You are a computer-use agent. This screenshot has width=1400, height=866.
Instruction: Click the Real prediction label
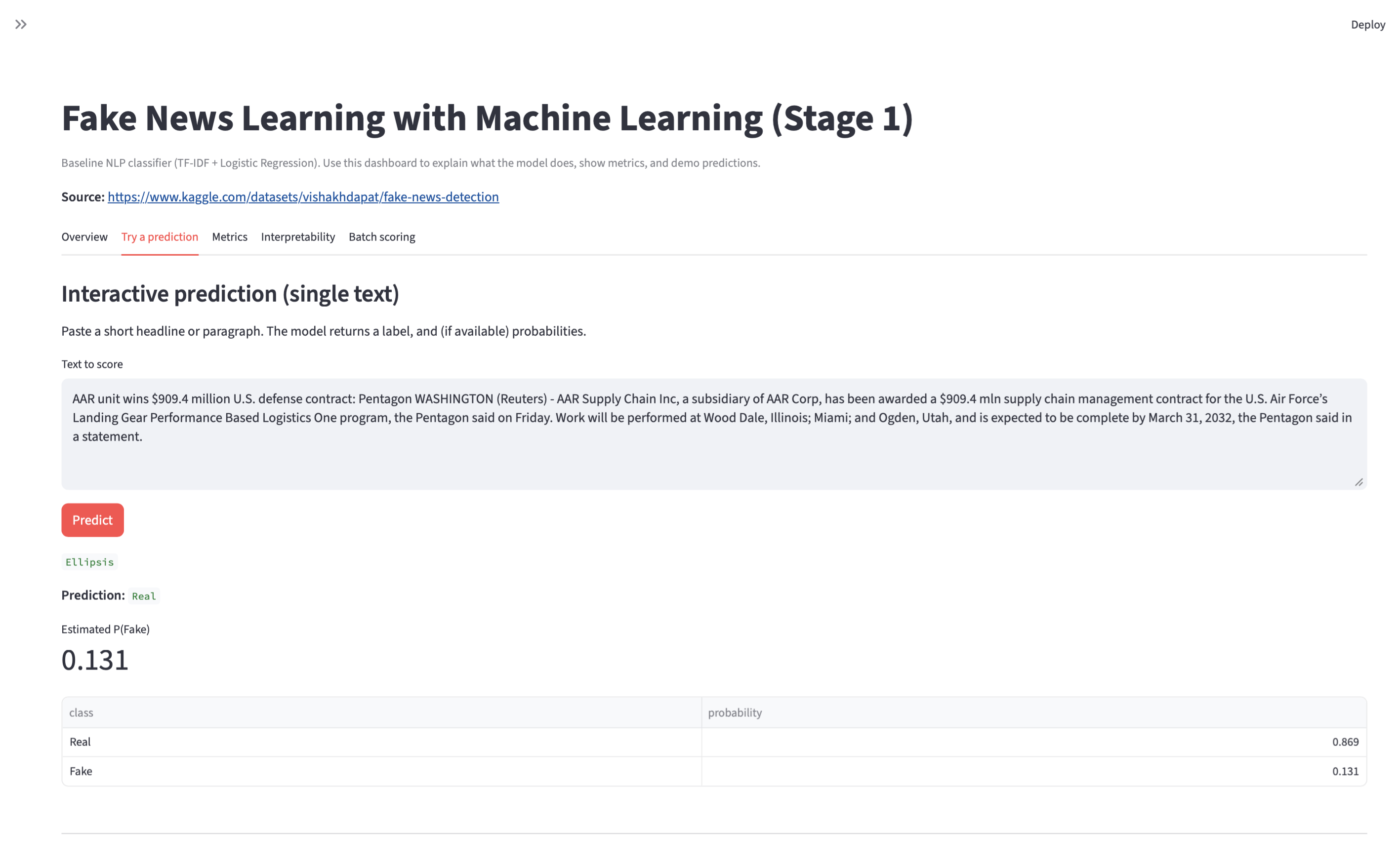pyautogui.click(x=143, y=595)
